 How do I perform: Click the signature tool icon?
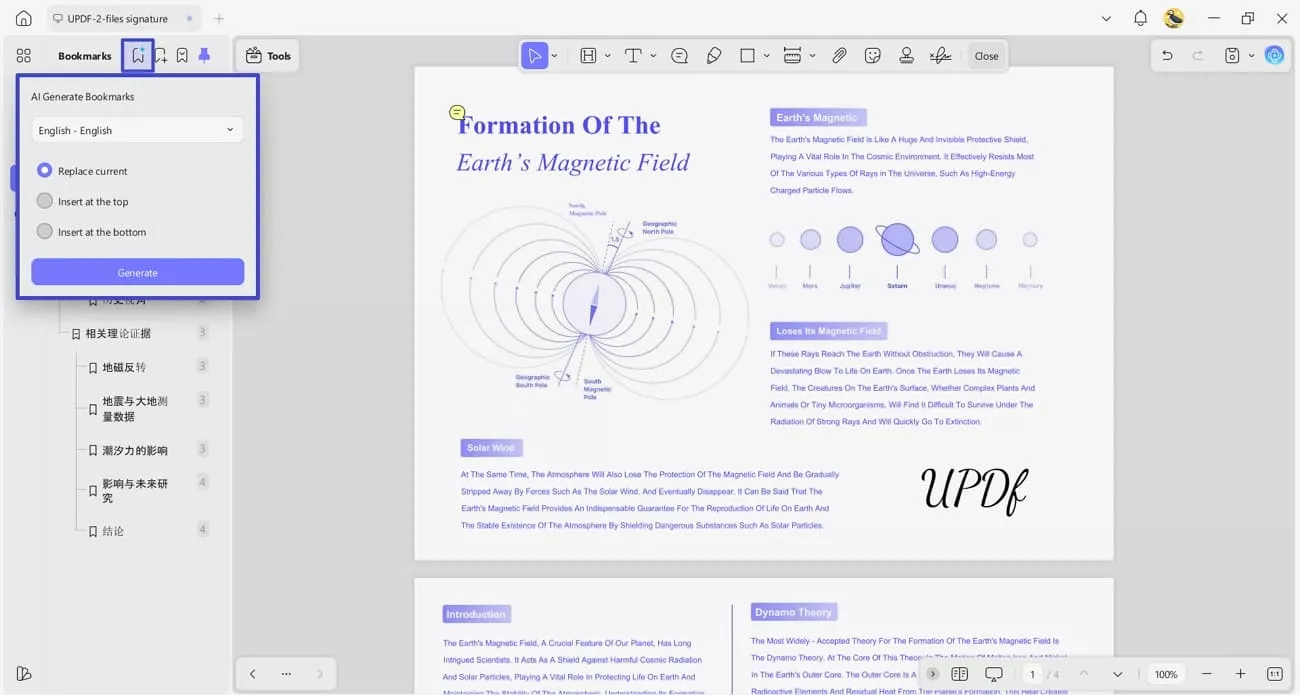click(940, 56)
